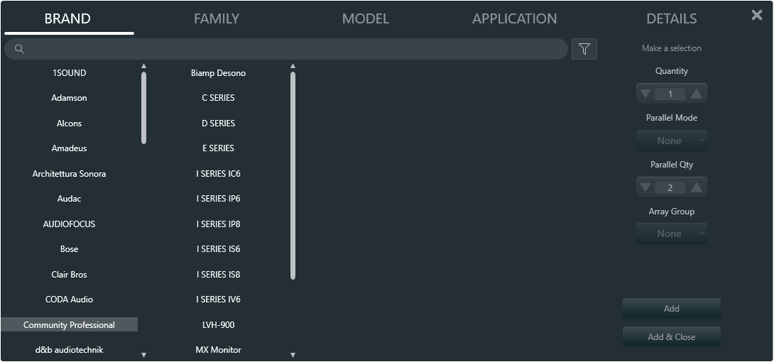The image size is (774, 362).
Task: Switch to the FAMILY tab
Action: (216, 19)
